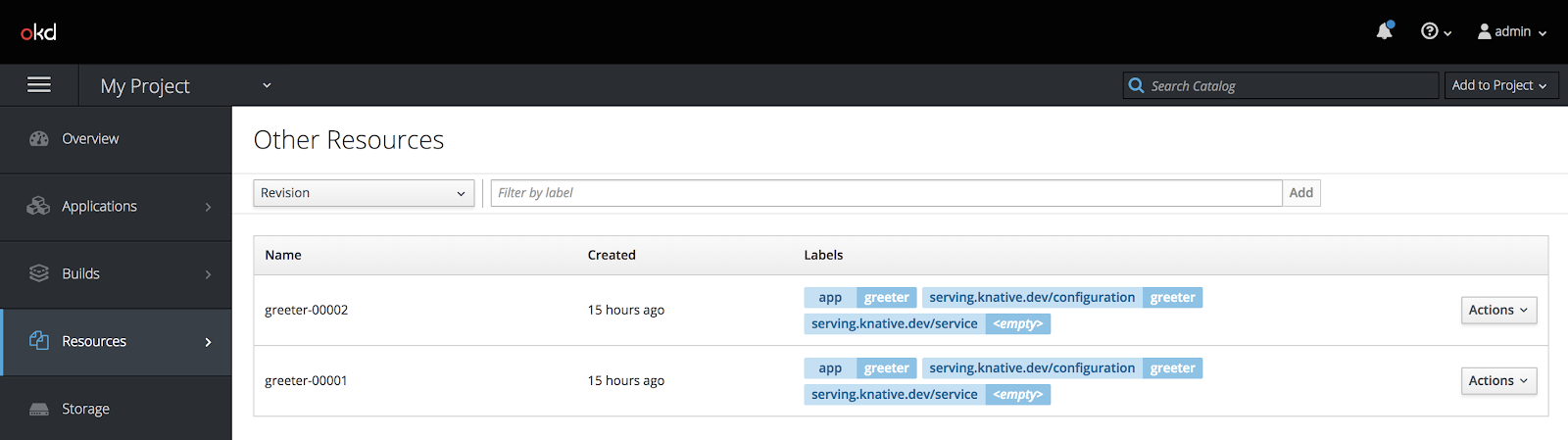Open Actions for greeter-00001
1568x440 pixels.
1497,380
